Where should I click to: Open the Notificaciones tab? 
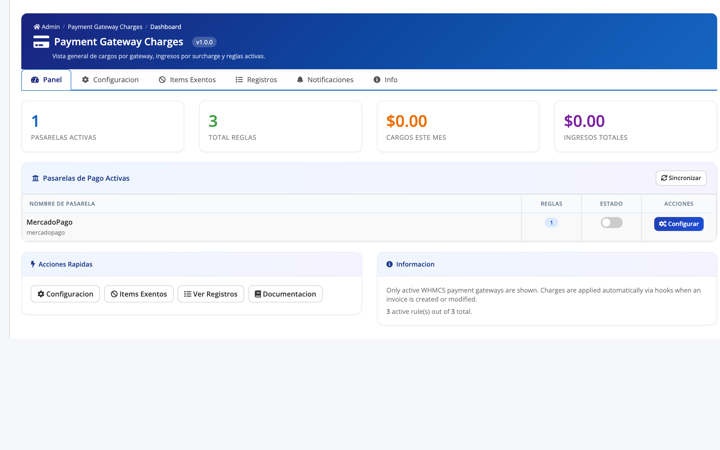point(325,80)
